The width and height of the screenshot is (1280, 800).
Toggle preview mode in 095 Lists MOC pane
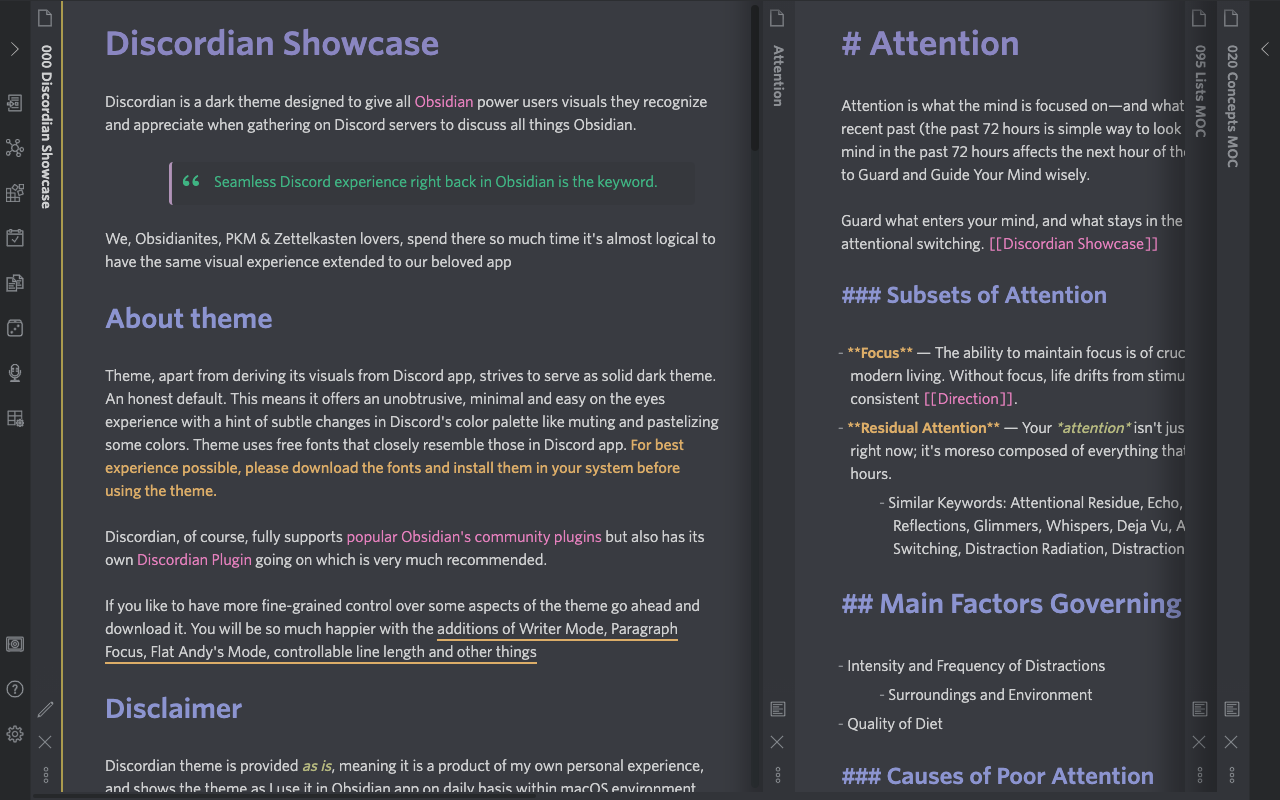(1200, 709)
